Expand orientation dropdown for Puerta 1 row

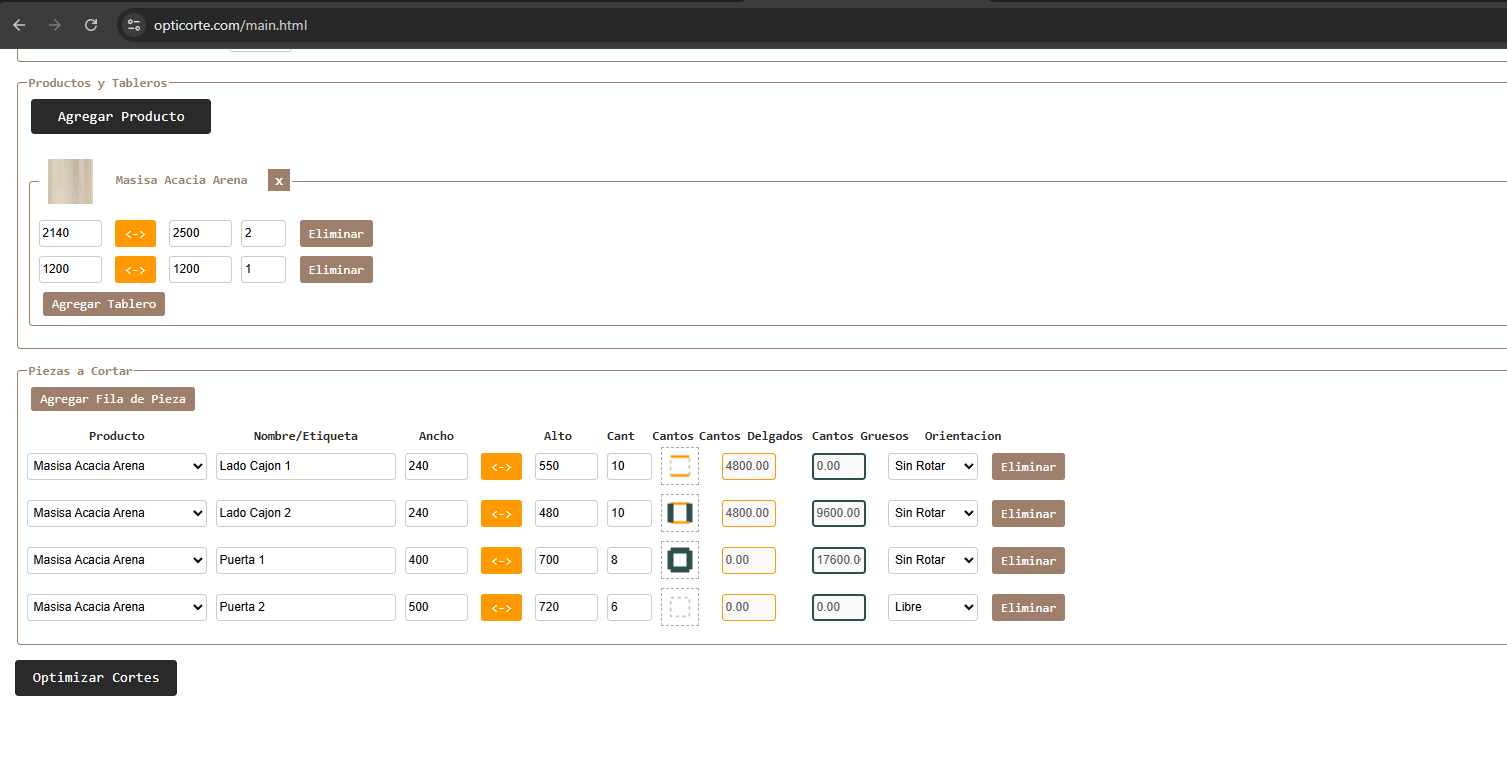tap(932, 560)
